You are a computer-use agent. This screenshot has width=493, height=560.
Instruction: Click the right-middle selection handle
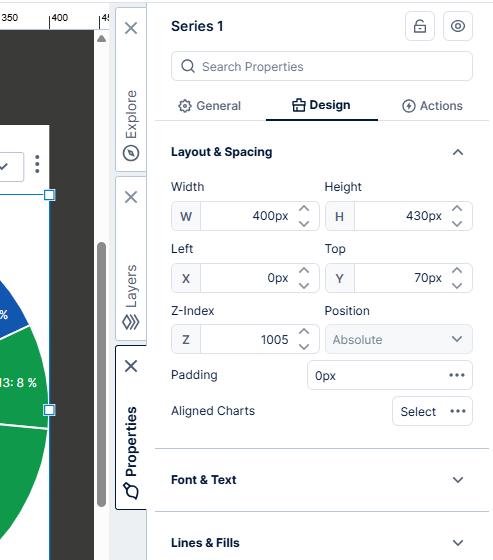[x=49, y=410]
